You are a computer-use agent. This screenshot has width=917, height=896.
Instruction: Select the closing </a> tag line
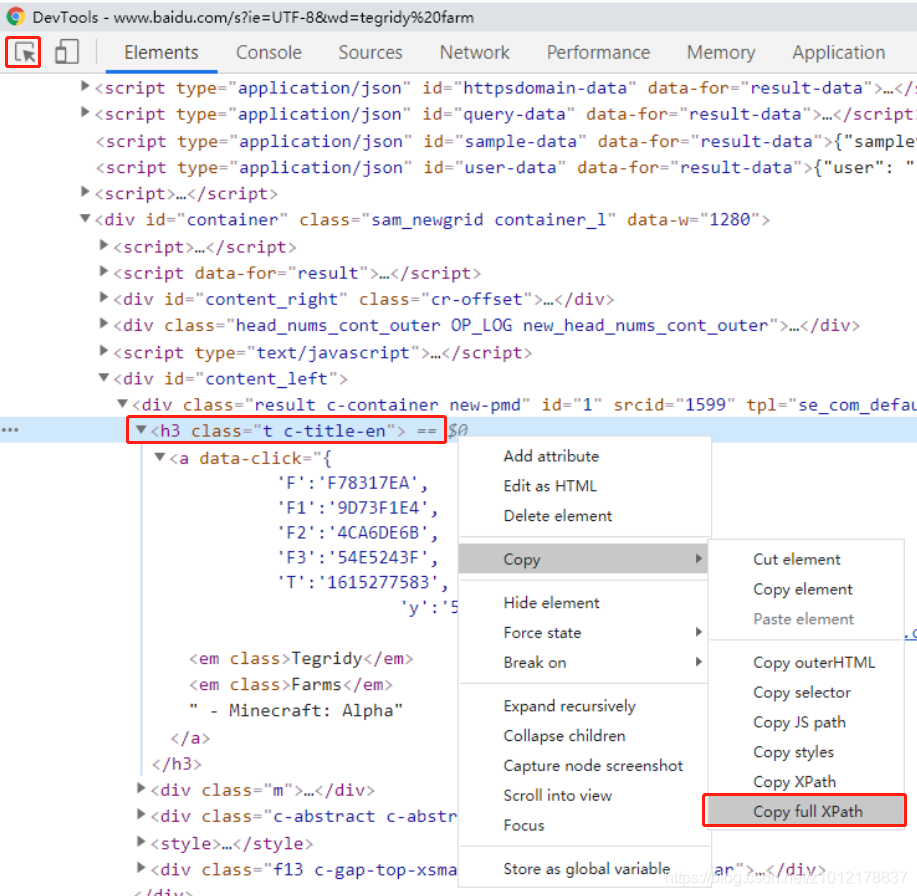(x=190, y=738)
